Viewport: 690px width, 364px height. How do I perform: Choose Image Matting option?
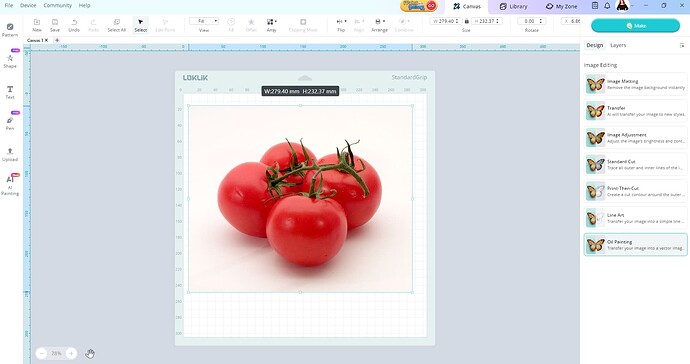click(635, 84)
